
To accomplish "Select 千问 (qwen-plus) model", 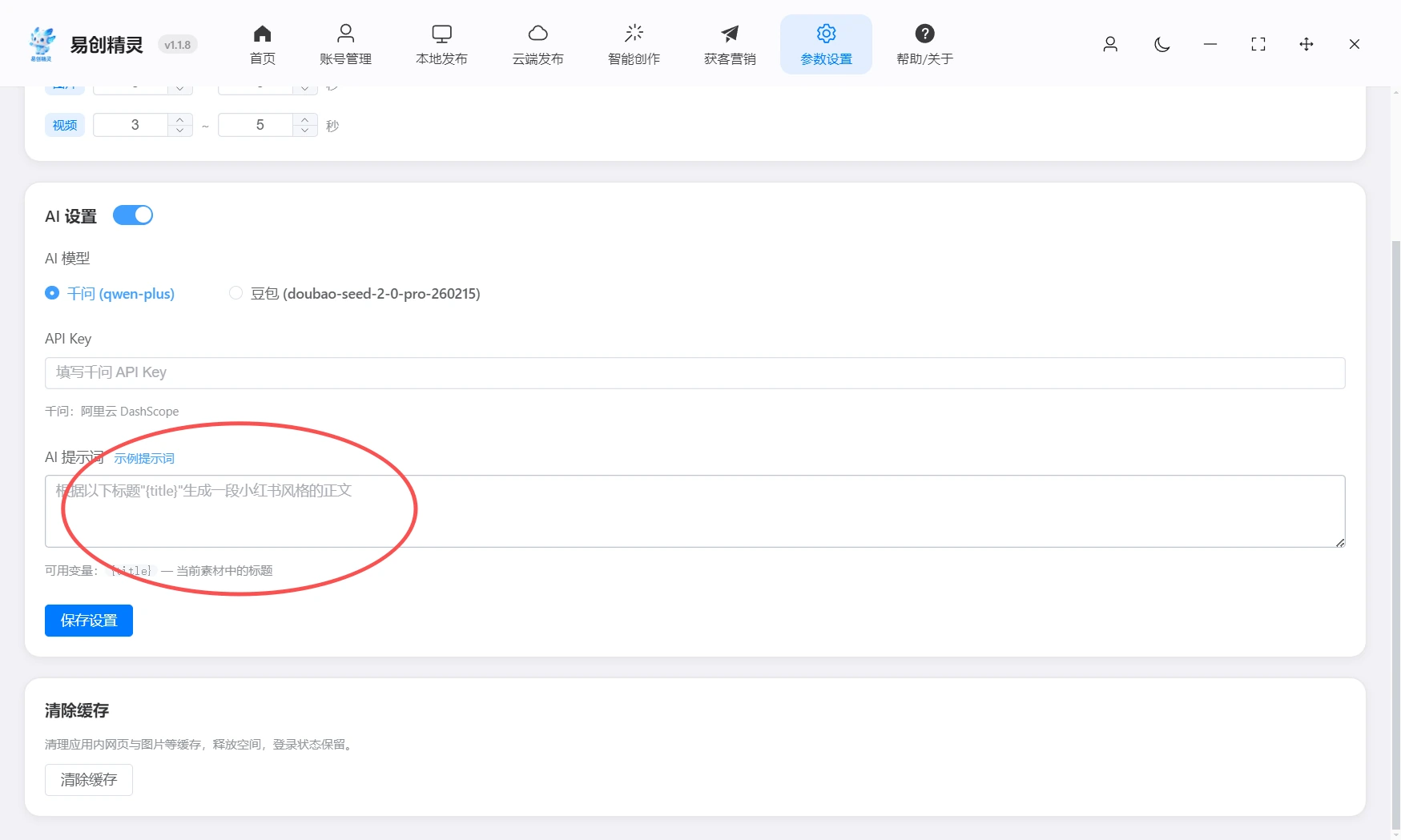I will click(110, 293).
